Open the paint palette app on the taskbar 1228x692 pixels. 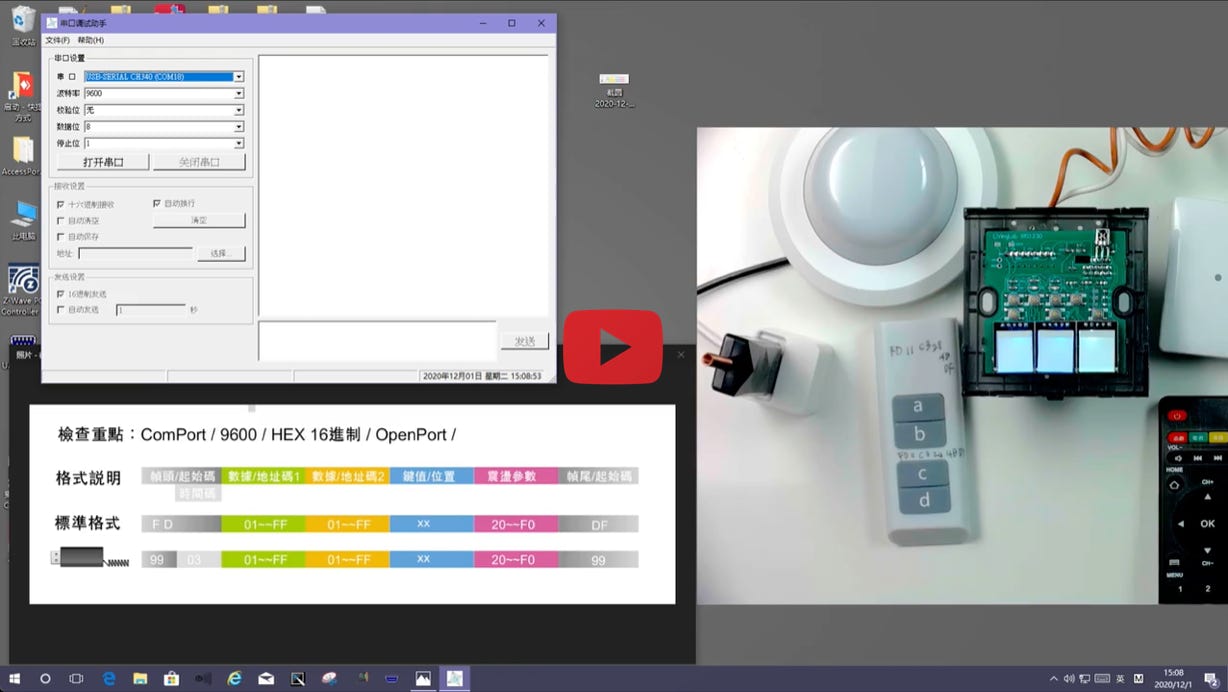coord(329,678)
